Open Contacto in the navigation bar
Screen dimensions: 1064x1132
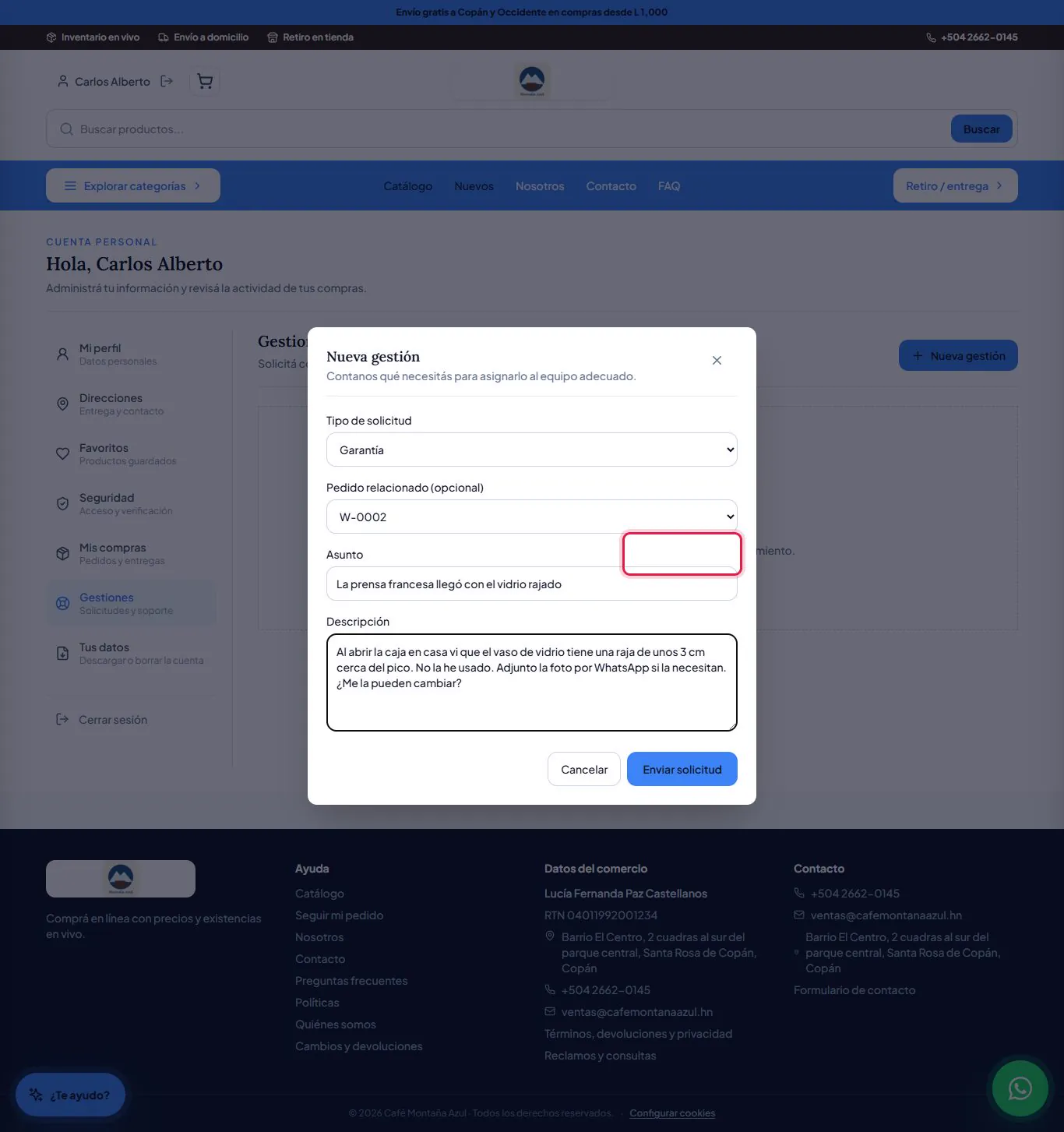(x=611, y=186)
